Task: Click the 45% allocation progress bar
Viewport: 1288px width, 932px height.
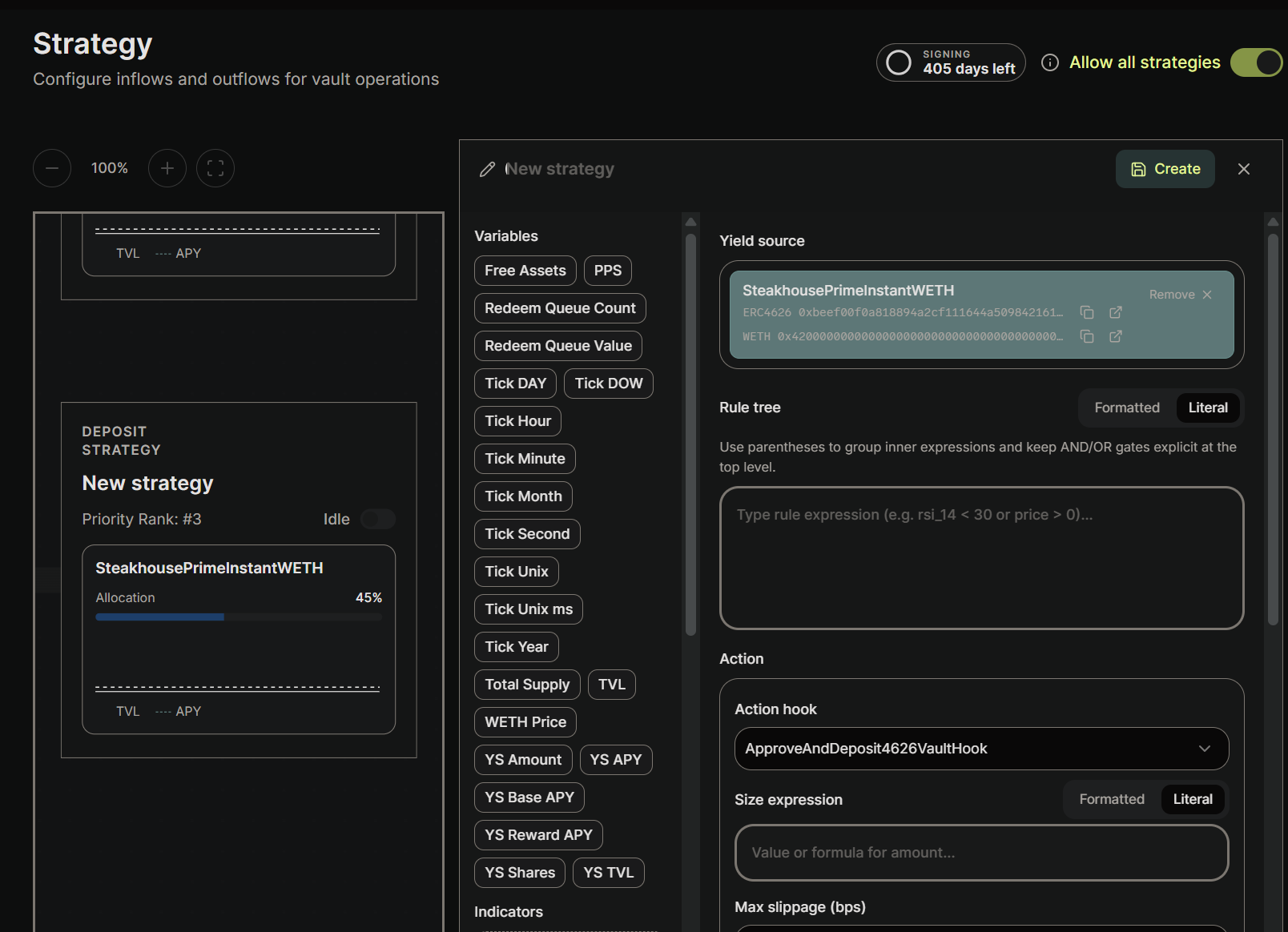Action: coord(239,617)
